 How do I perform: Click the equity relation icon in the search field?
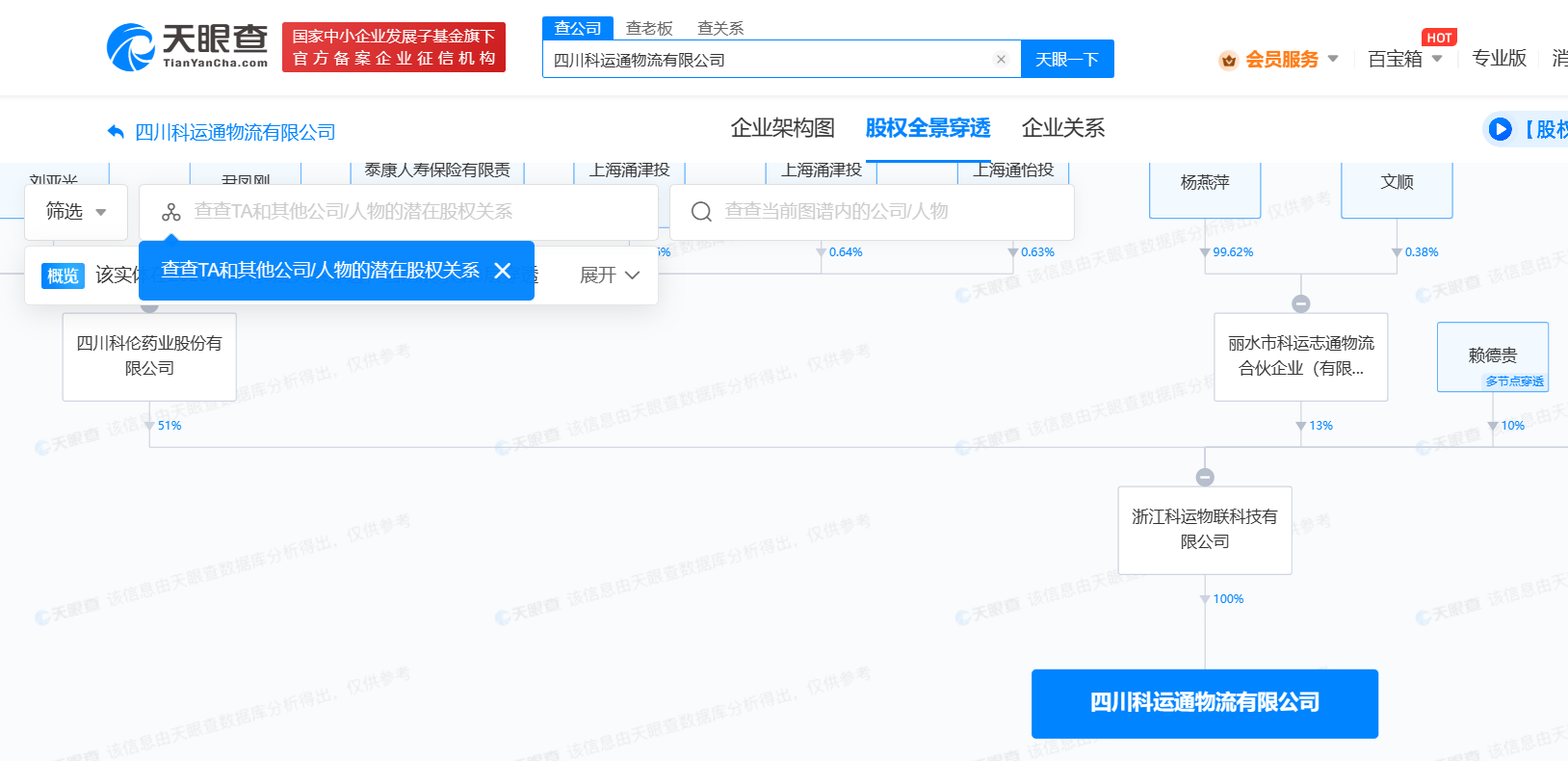(171, 212)
